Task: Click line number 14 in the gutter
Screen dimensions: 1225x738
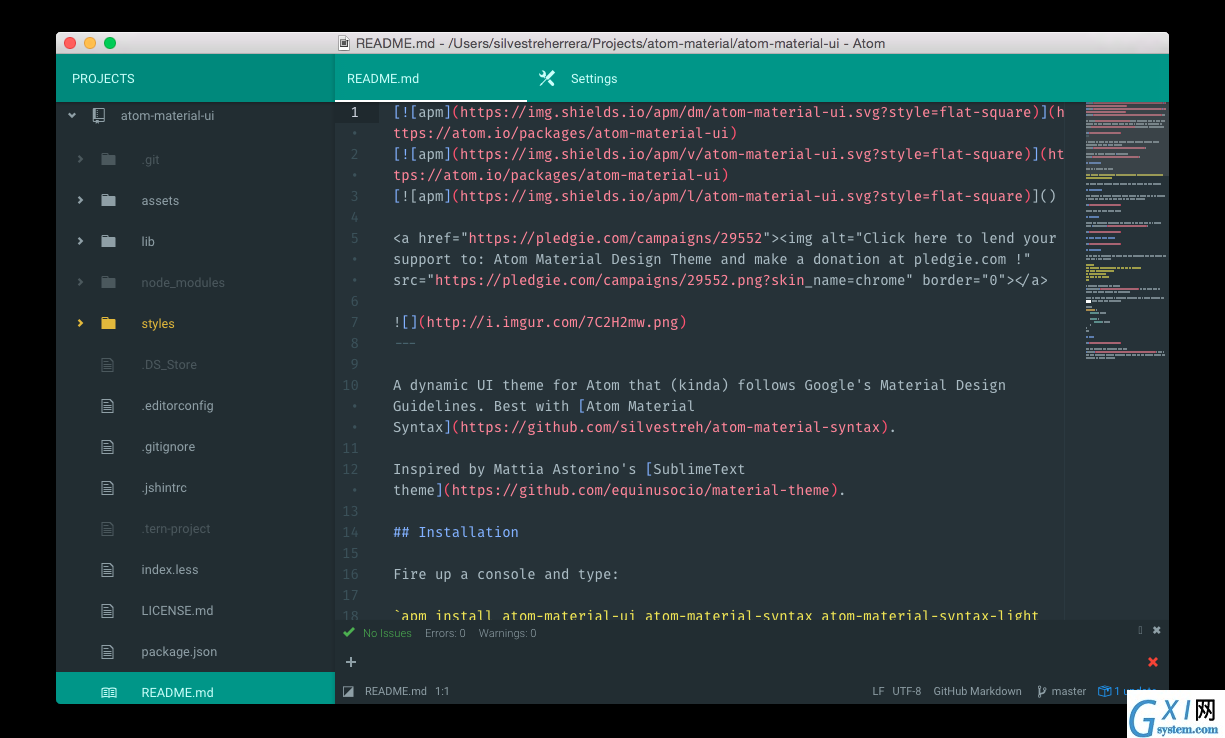Action: click(x=350, y=532)
